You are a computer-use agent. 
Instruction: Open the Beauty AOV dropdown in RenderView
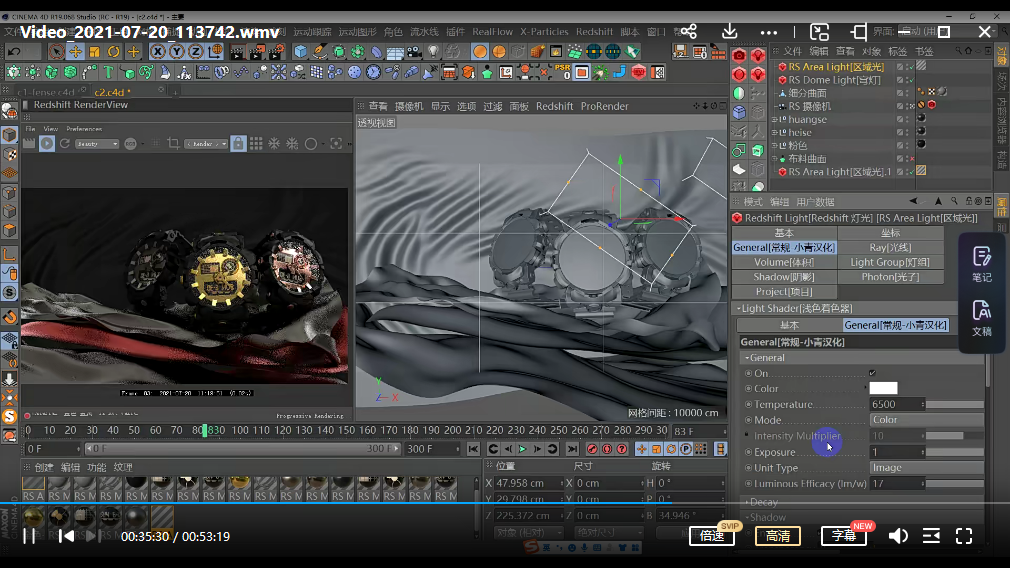[x=97, y=144]
